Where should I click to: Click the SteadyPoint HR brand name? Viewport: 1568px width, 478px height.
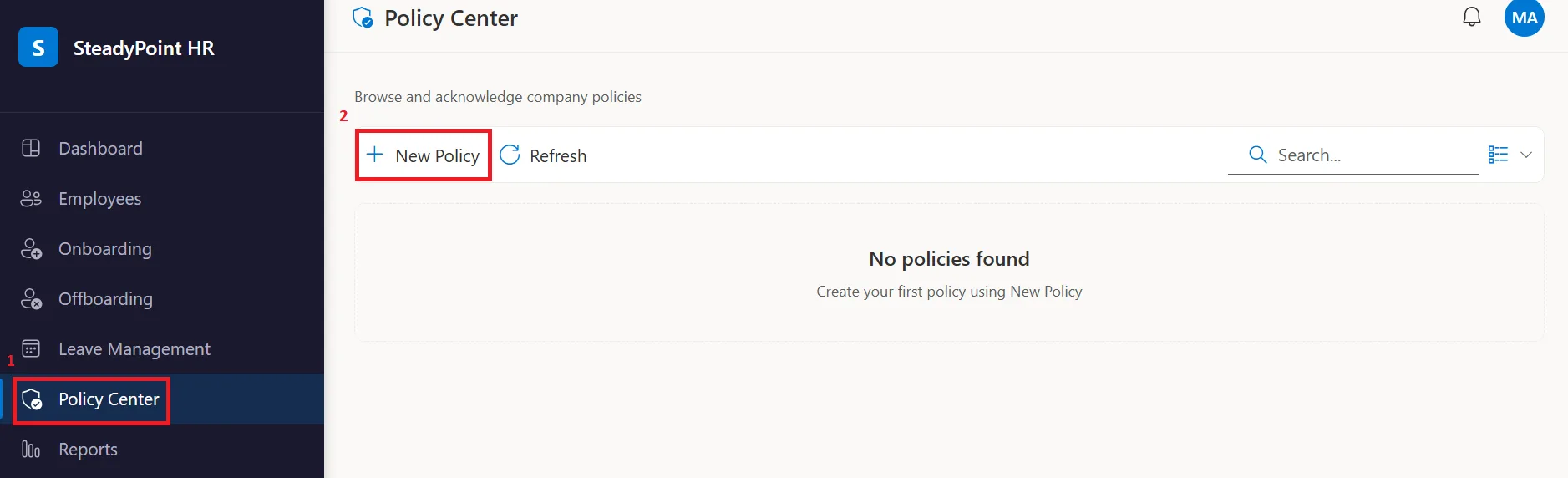[144, 48]
